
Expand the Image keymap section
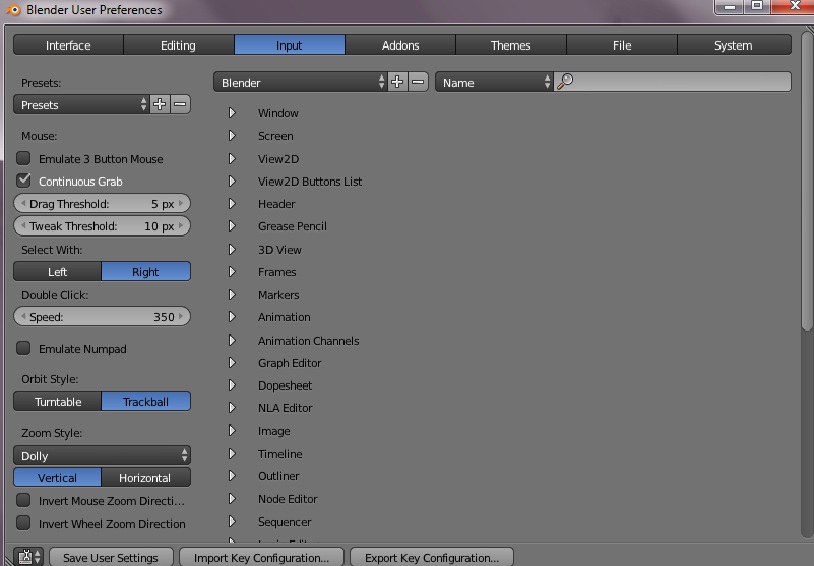(232, 430)
